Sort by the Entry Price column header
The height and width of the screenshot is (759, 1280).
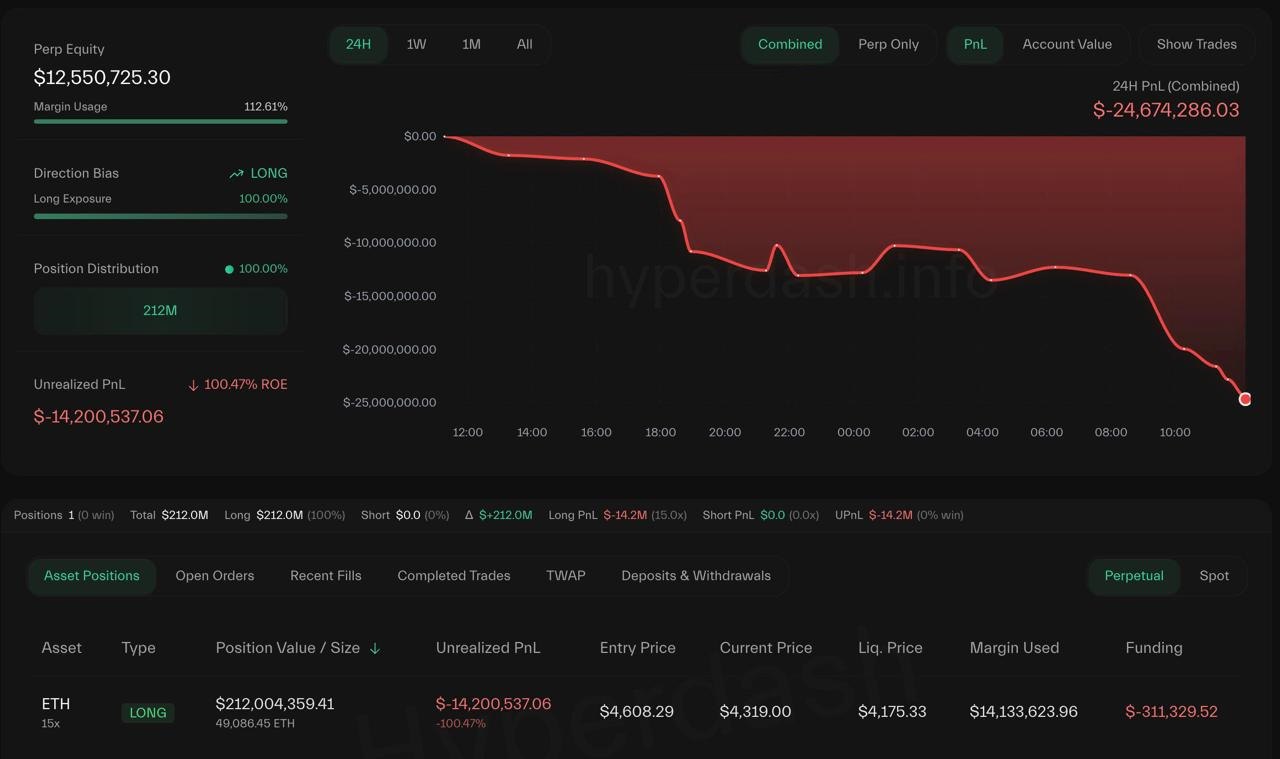click(x=638, y=648)
